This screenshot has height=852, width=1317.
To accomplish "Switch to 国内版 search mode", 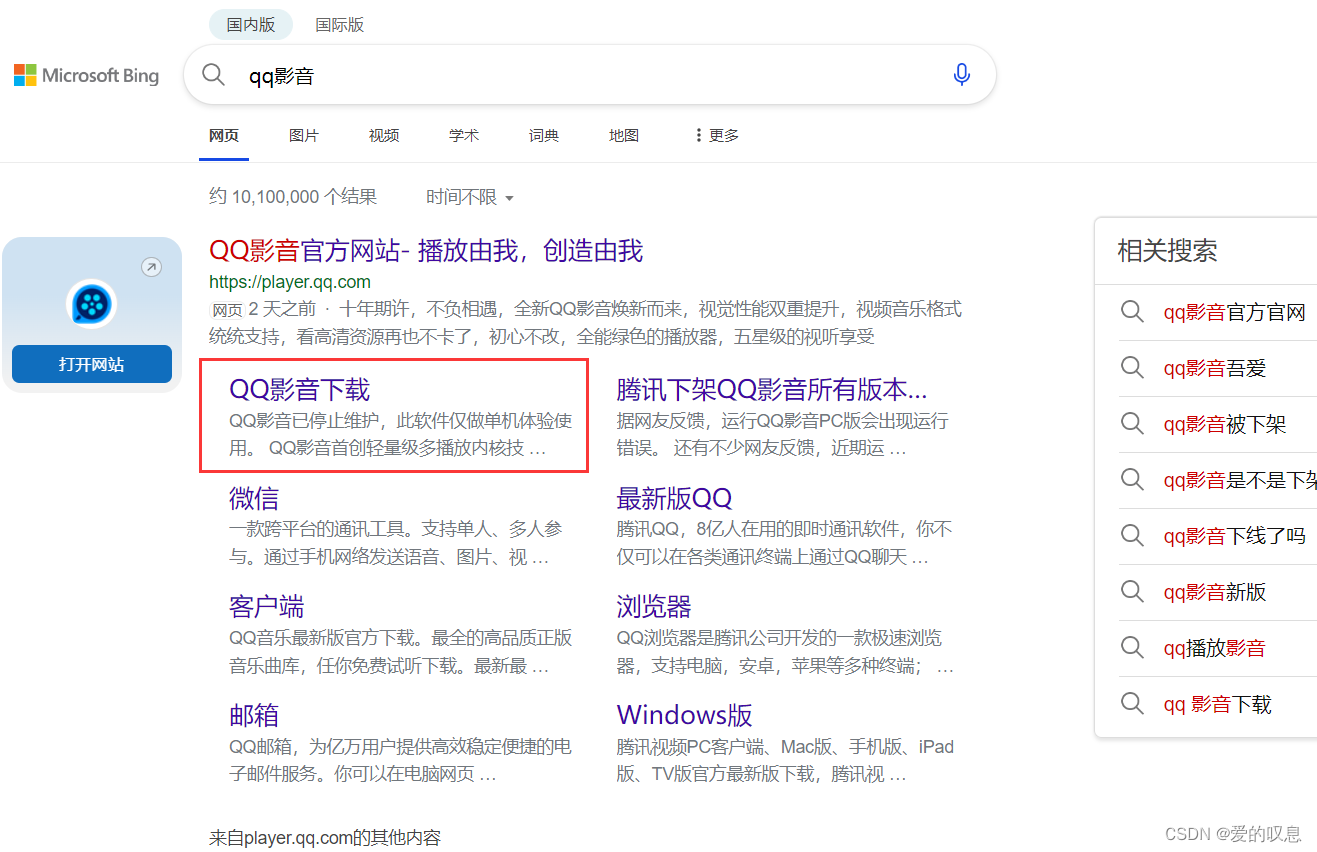I will [251, 25].
